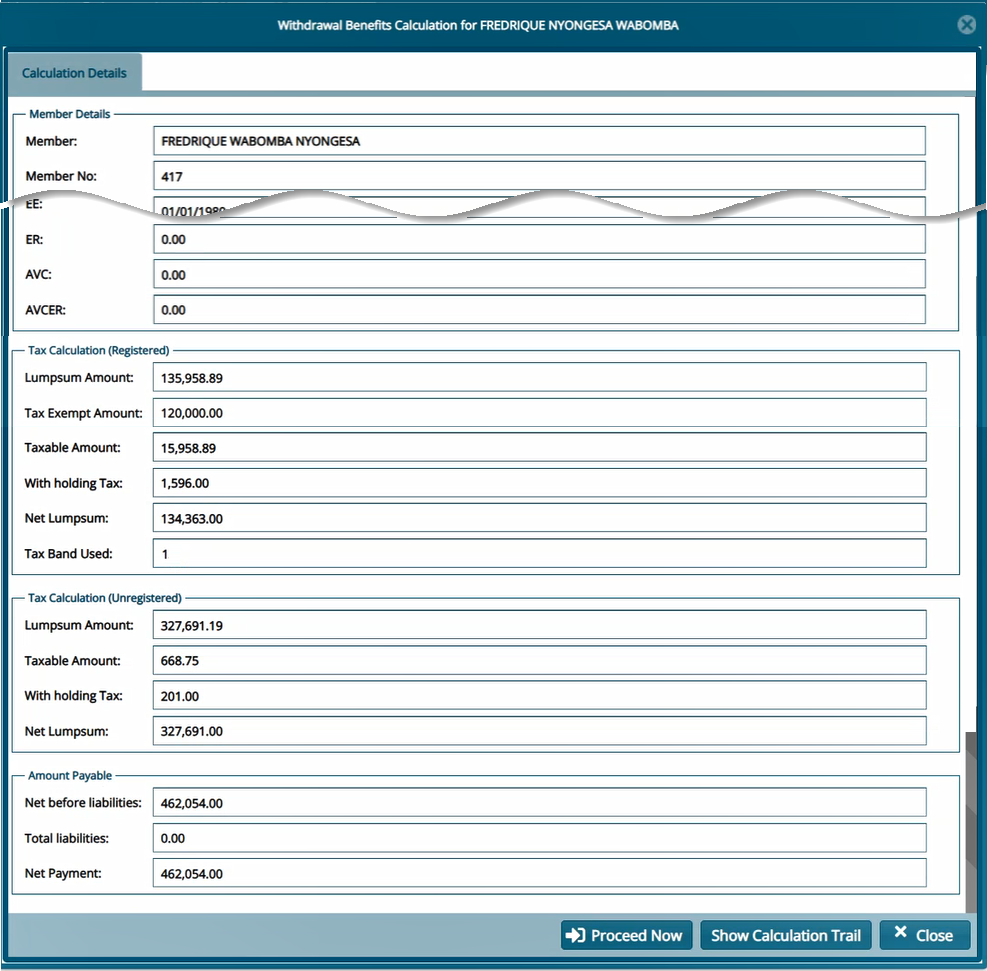The height and width of the screenshot is (971, 987).
Task: Click Registered With holding Tax 1,596.00 field
Action: 539,483
